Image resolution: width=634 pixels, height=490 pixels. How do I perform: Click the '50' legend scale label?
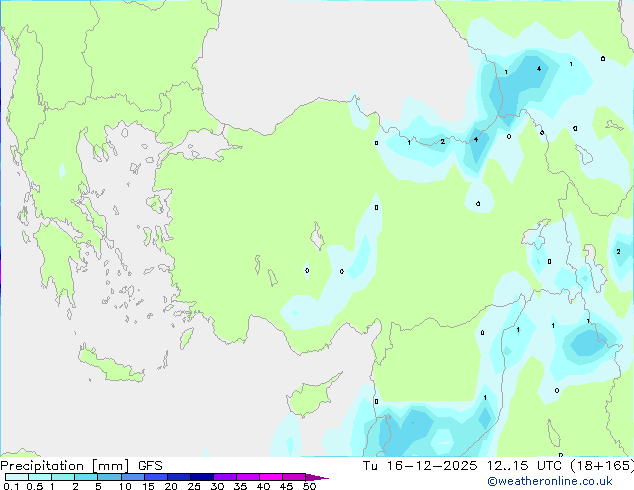pyautogui.click(x=309, y=486)
